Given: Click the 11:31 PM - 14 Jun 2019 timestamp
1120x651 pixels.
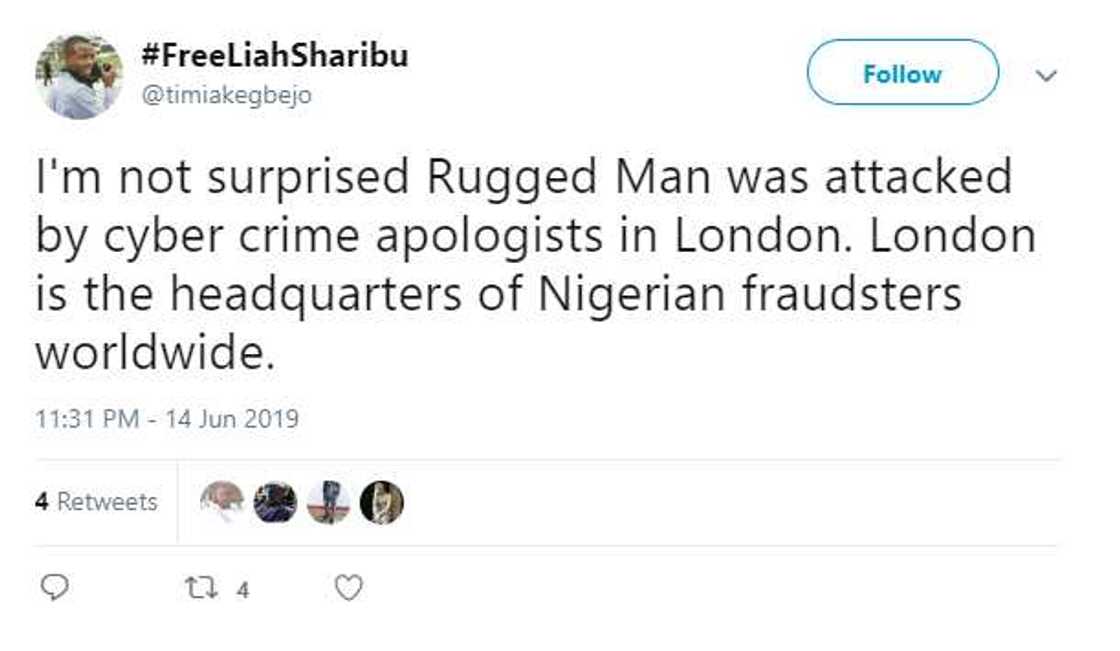Looking at the screenshot, I should tap(167, 417).
